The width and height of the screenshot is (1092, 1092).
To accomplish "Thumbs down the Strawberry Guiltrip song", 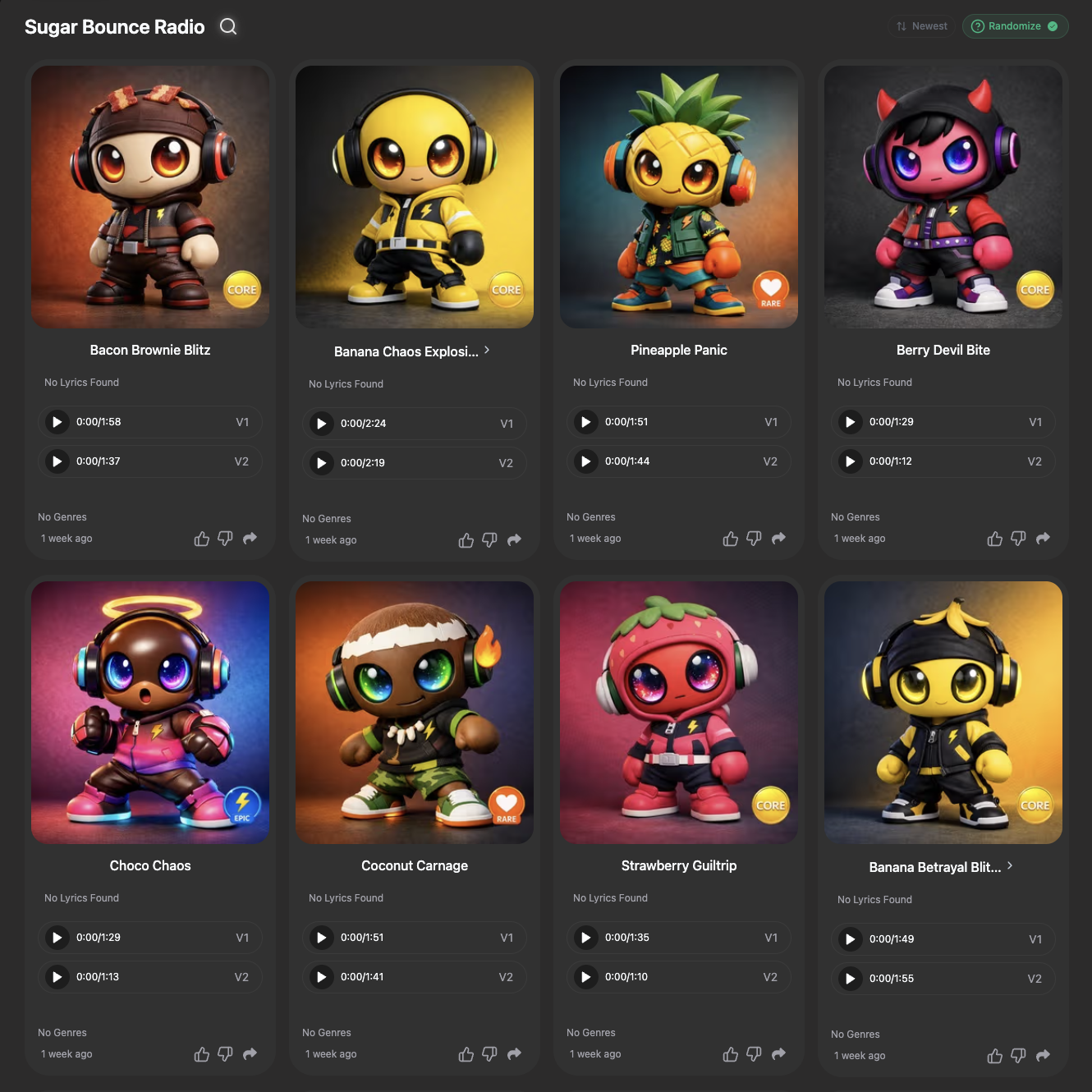I will tap(754, 1054).
